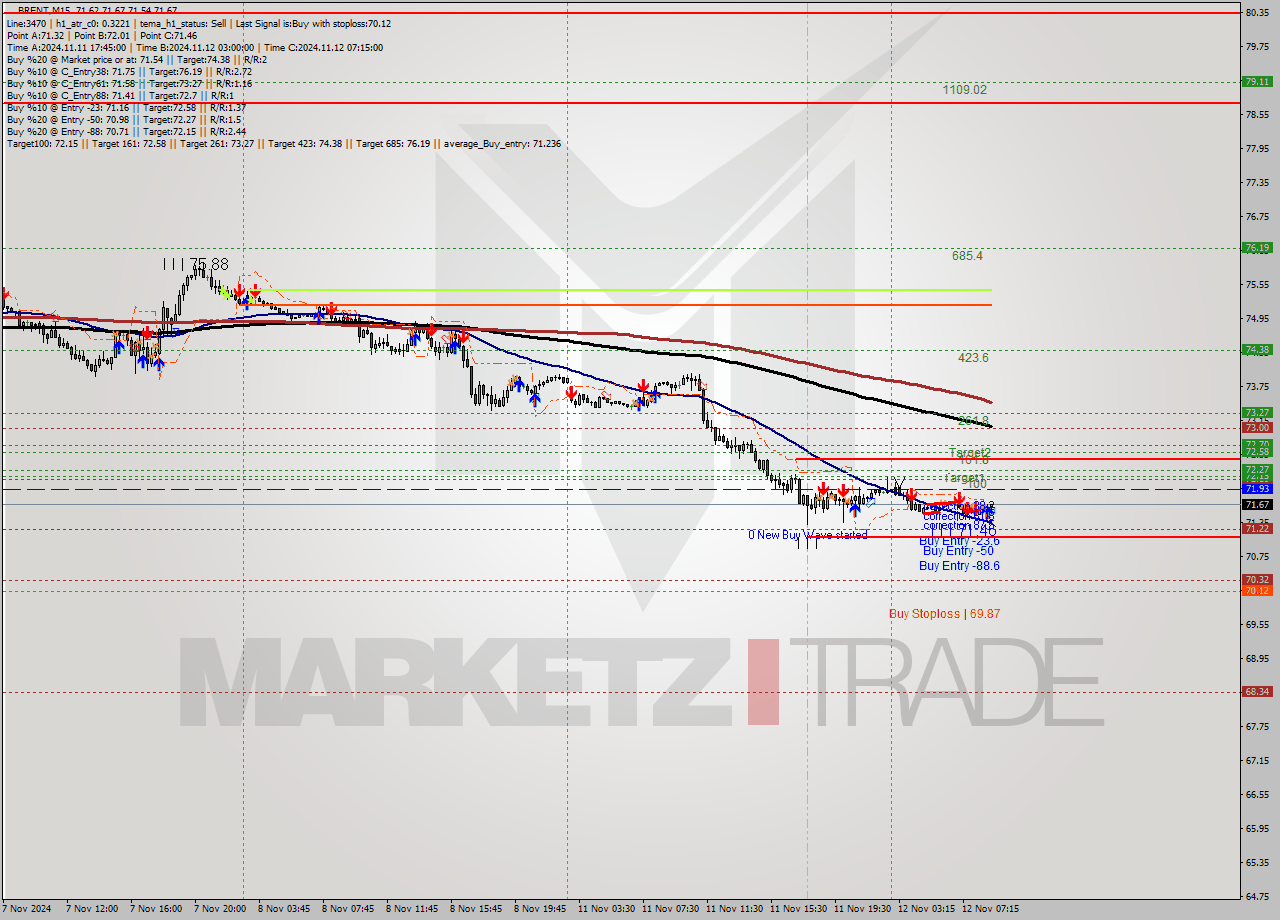Click the red 70.32 price tag
The height and width of the screenshot is (920, 1280).
coord(1257,580)
